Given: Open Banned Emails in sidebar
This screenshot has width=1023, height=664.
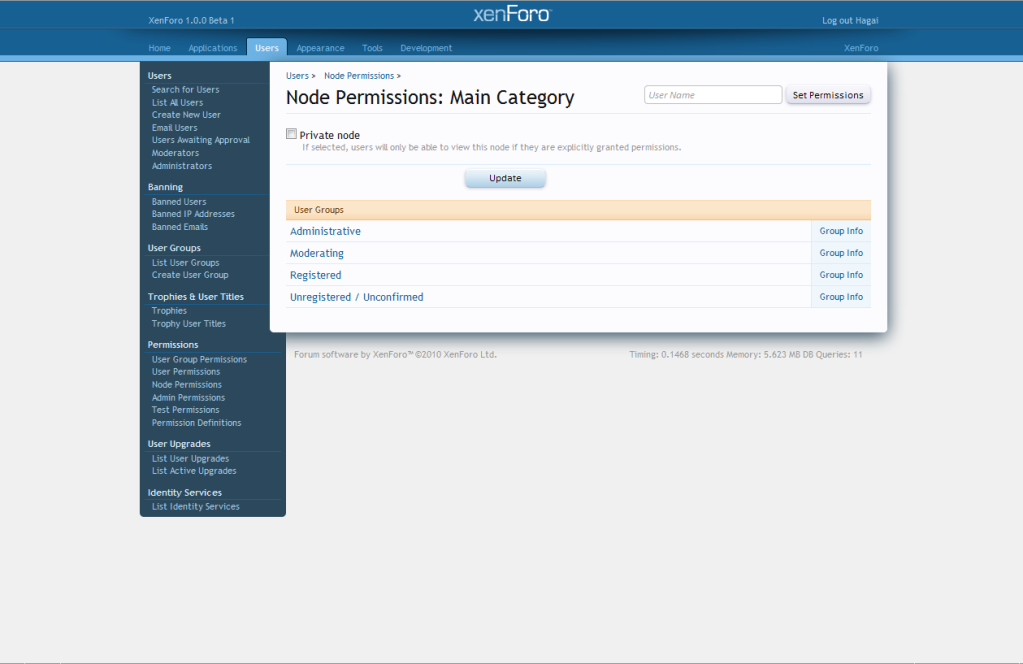Looking at the screenshot, I should (x=180, y=227).
